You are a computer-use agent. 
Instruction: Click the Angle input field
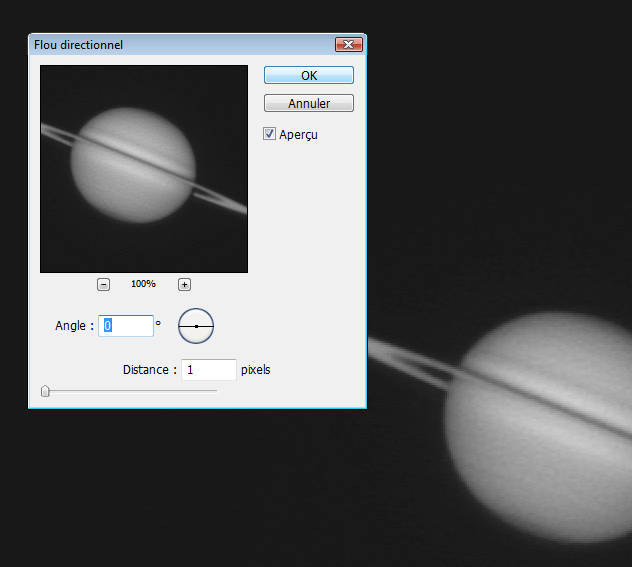(126, 326)
